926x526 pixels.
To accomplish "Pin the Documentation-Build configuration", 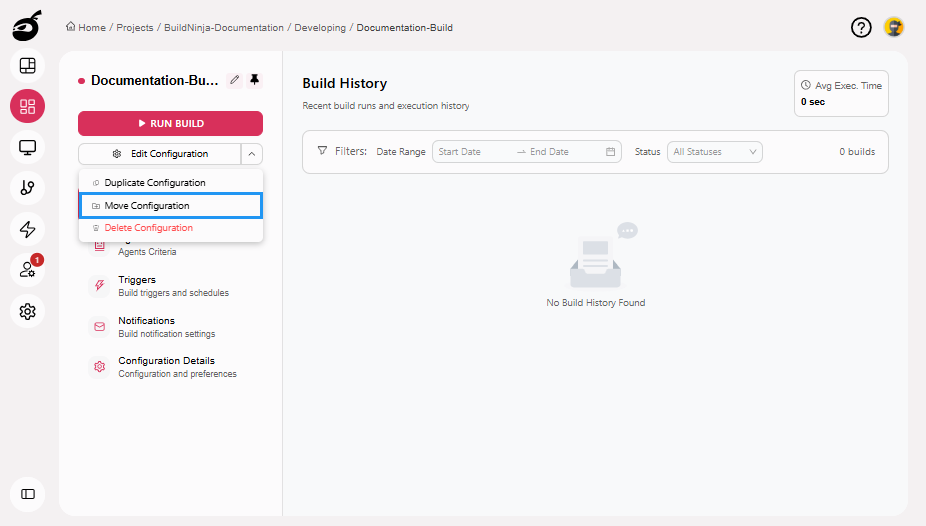I will 255,80.
